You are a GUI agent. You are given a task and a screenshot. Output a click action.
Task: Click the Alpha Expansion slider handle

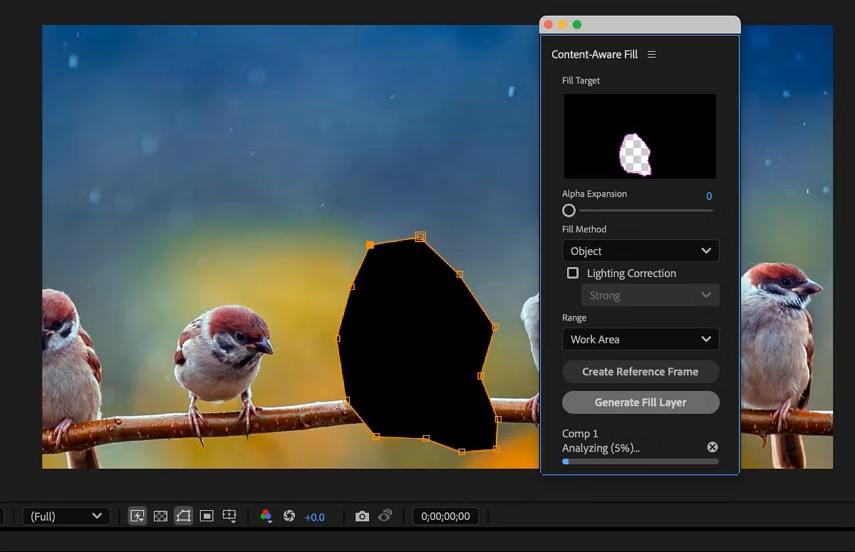coord(569,210)
